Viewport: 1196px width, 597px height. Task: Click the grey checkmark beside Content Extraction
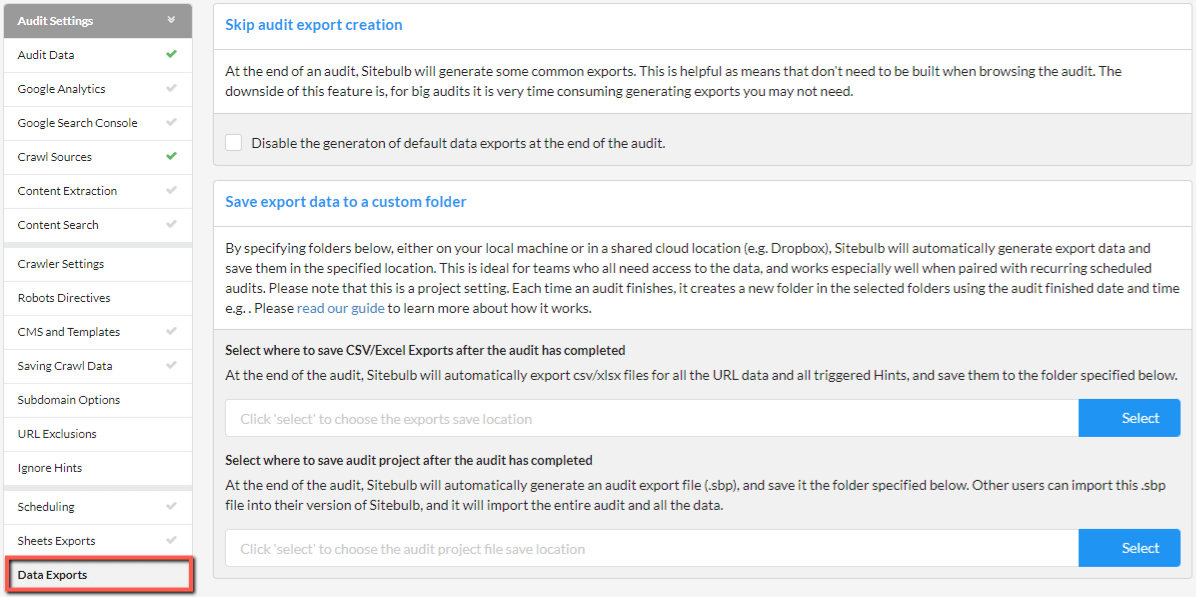point(172,190)
